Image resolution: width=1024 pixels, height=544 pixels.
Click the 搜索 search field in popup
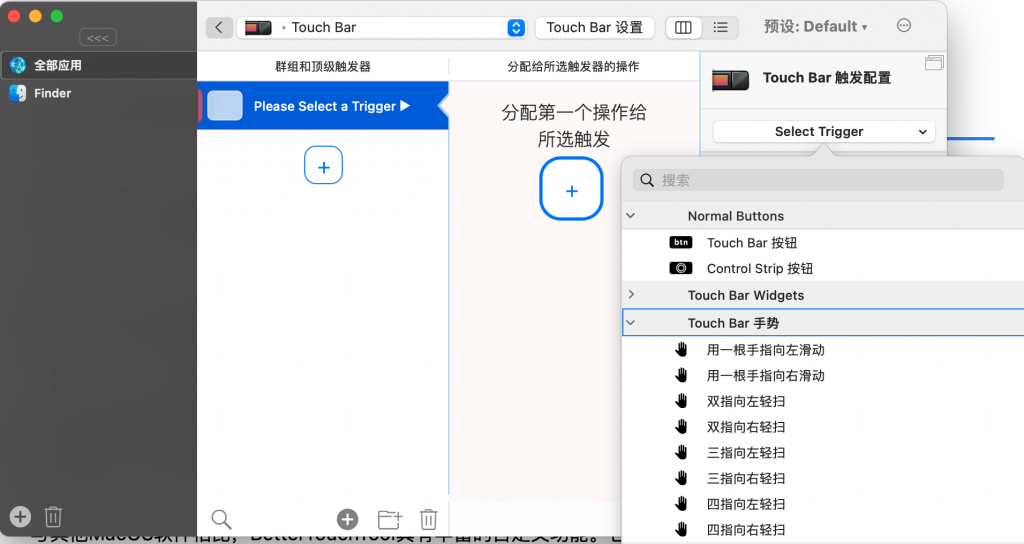point(818,180)
